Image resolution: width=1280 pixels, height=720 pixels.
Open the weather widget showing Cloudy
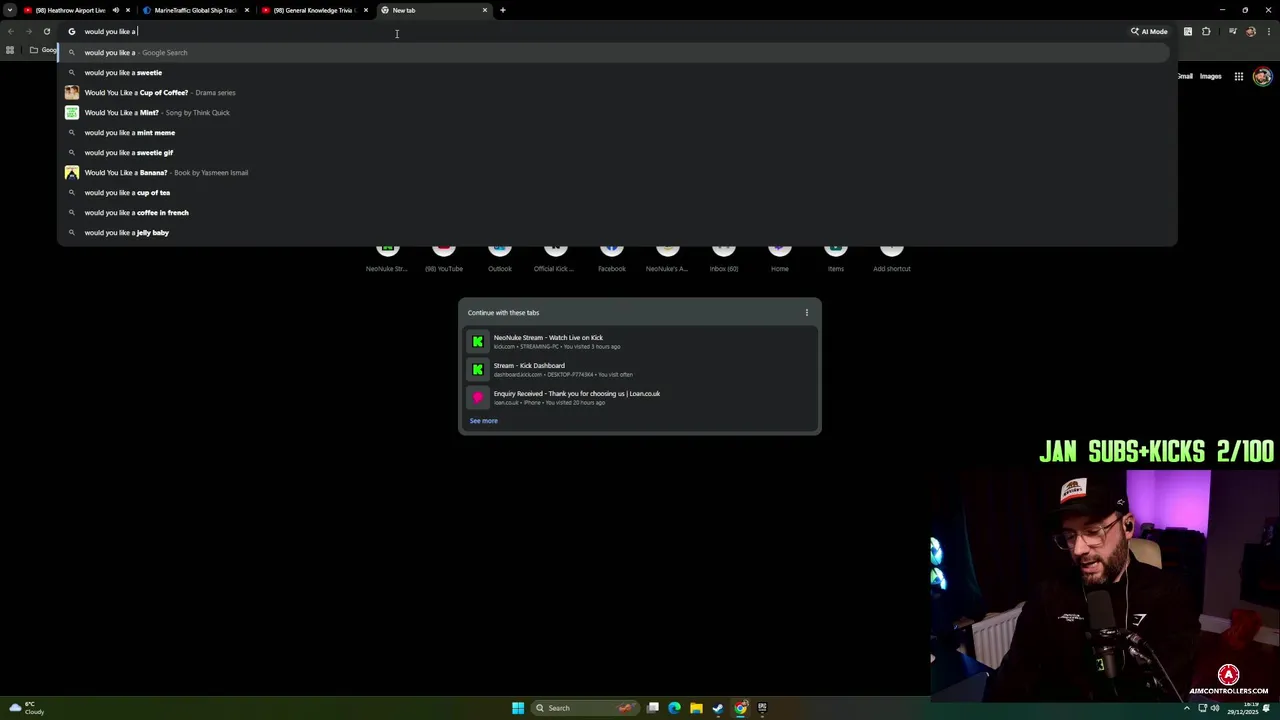(x=27, y=708)
